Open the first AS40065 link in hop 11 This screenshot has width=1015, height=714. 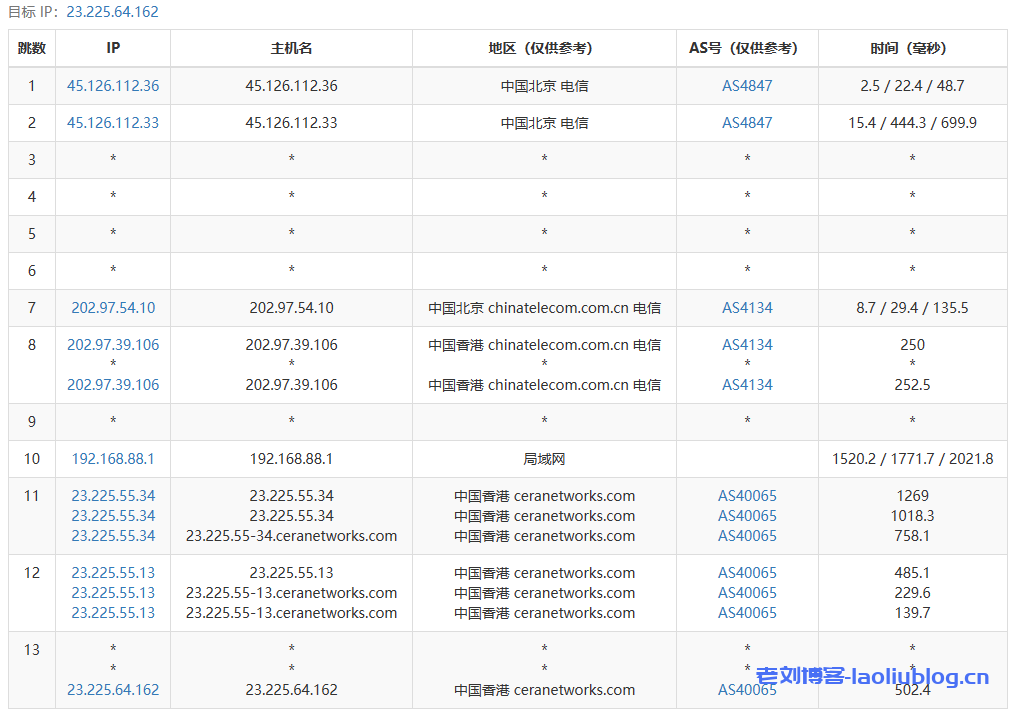tap(747, 496)
